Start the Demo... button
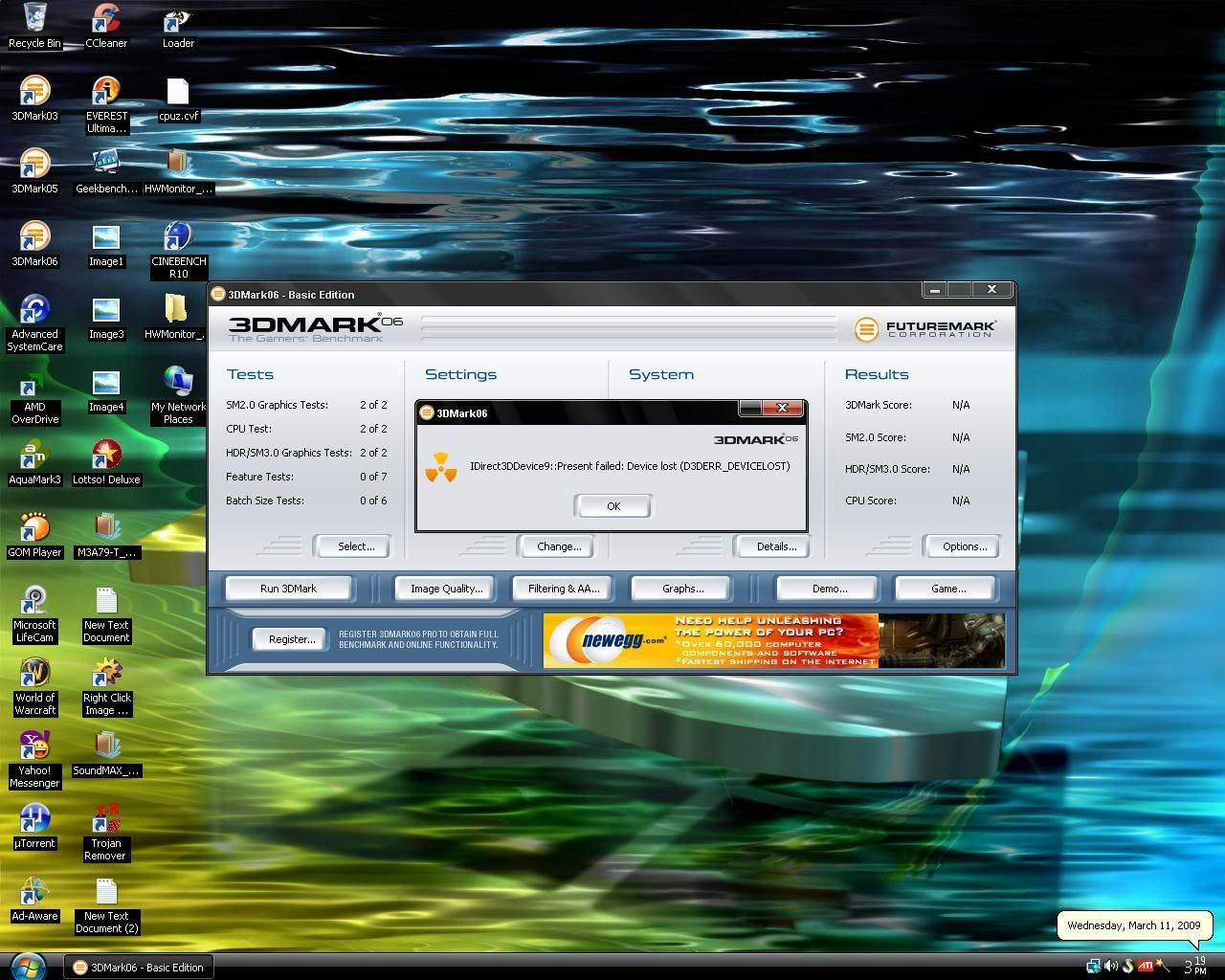The height and width of the screenshot is (980, 1225). (829, 589)
